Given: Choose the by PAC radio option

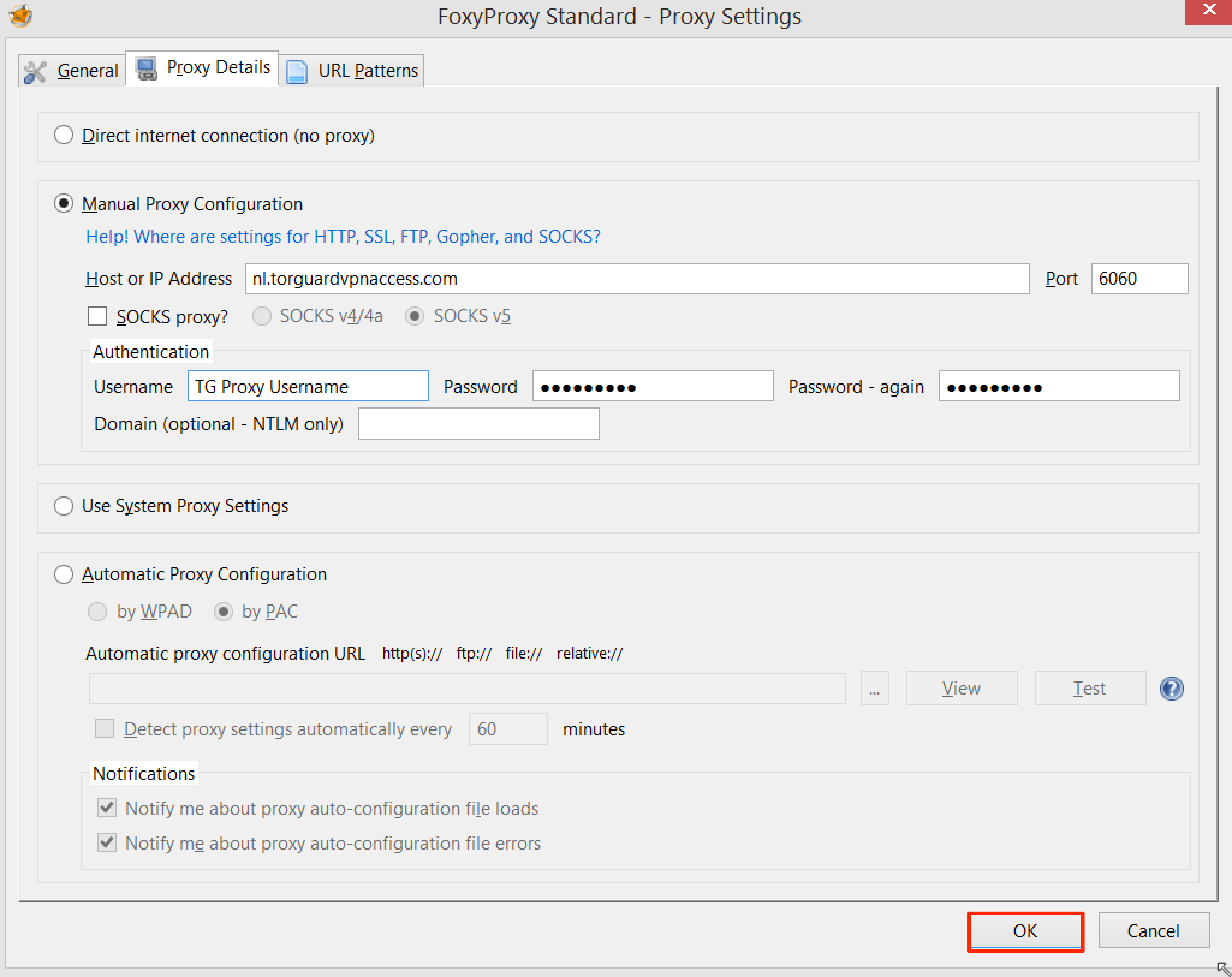Looking at the screenshot, I should [224, 612].
